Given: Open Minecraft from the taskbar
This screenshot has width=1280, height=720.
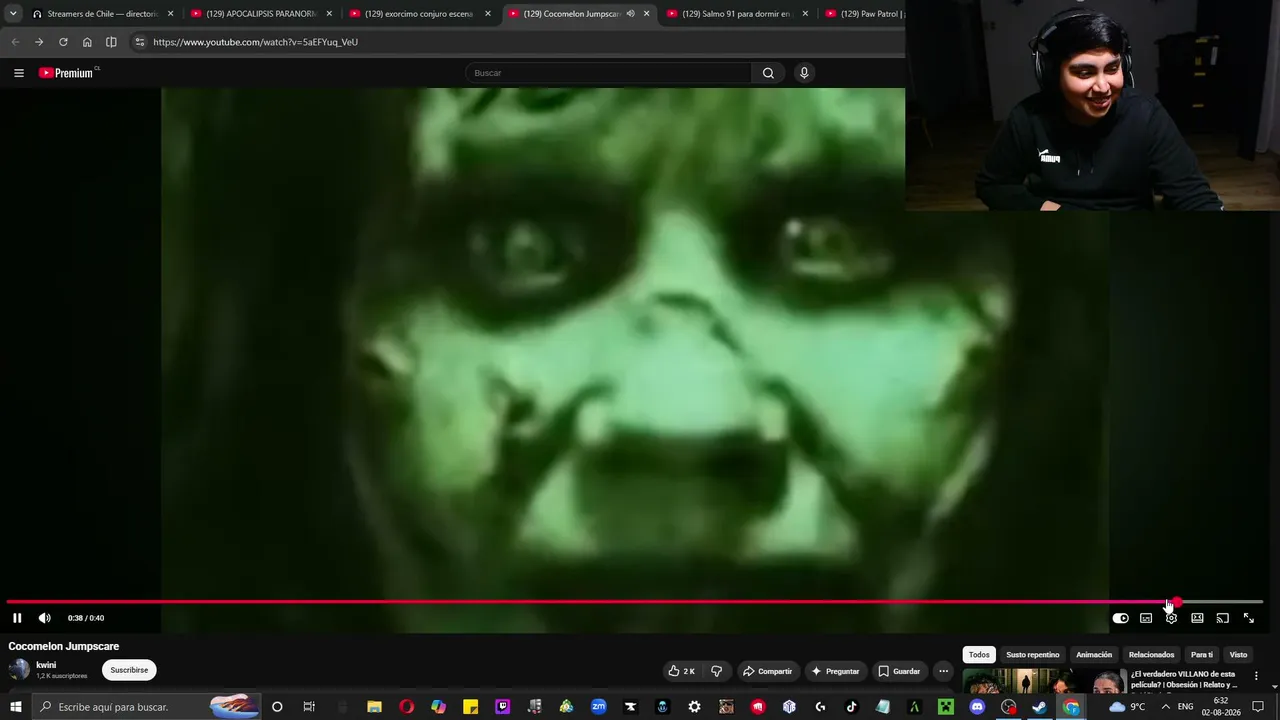Looking at the screenshot, I should 946,707.
